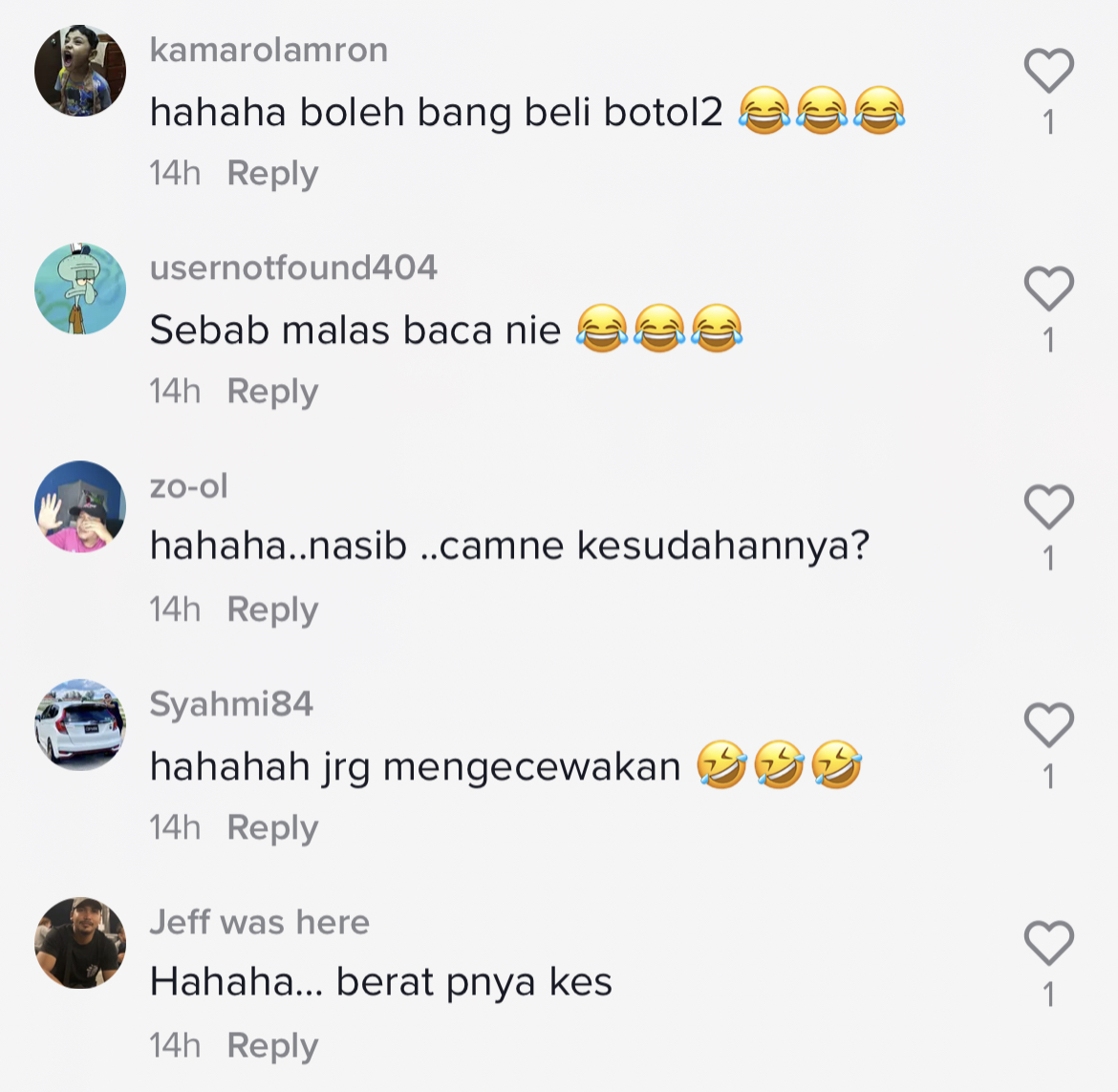
Task: Like kamarolamron's comment with the heart
Action: point(1049,71)
